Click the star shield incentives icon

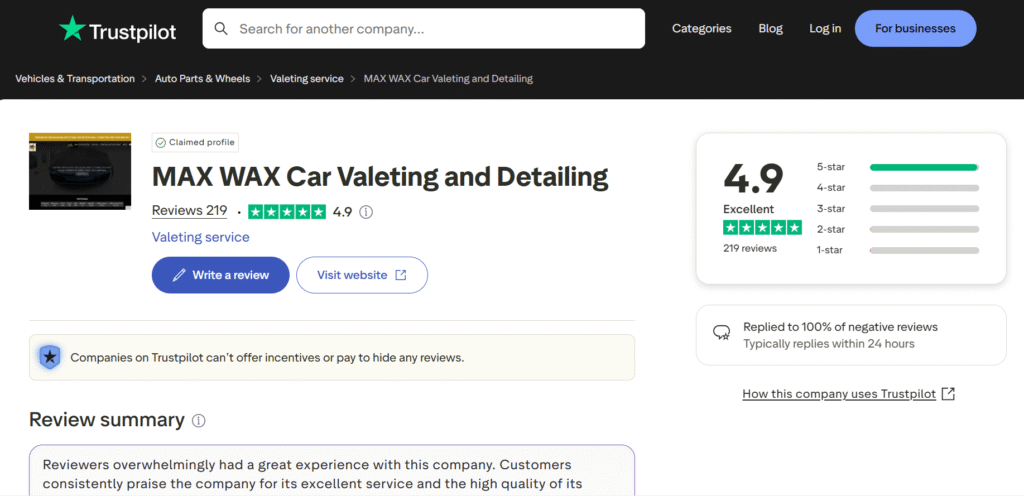tap(49, 357)
